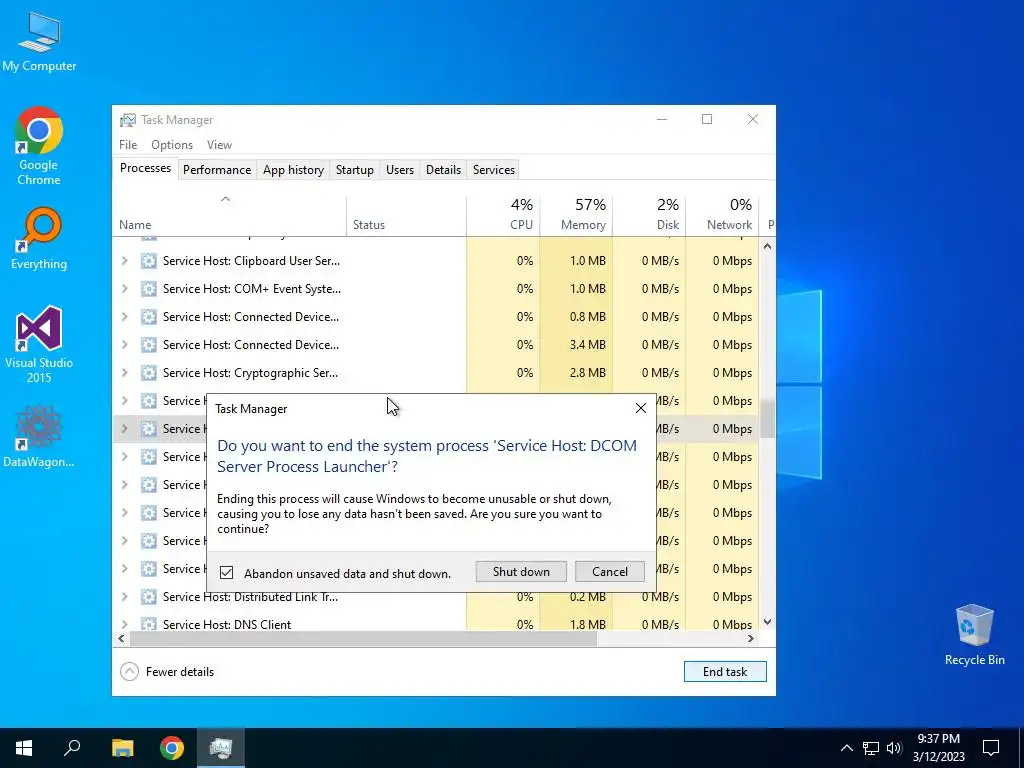The width and height of the screenshot is (1024, 768).
Task: Open My Computer desktop icon
Action: [39, 40]
